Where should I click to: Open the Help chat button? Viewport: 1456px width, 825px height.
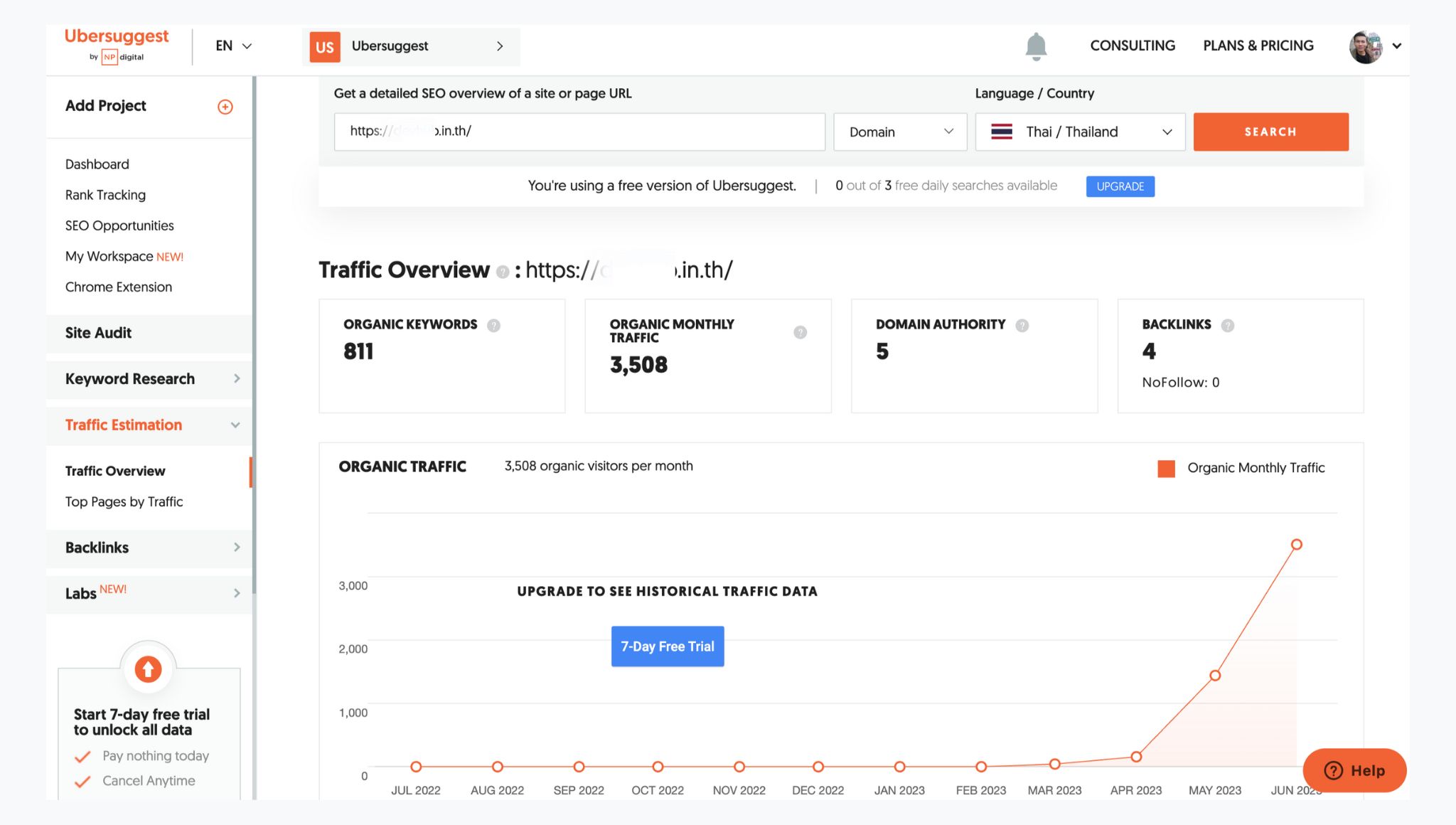(x=1354, y=770)
